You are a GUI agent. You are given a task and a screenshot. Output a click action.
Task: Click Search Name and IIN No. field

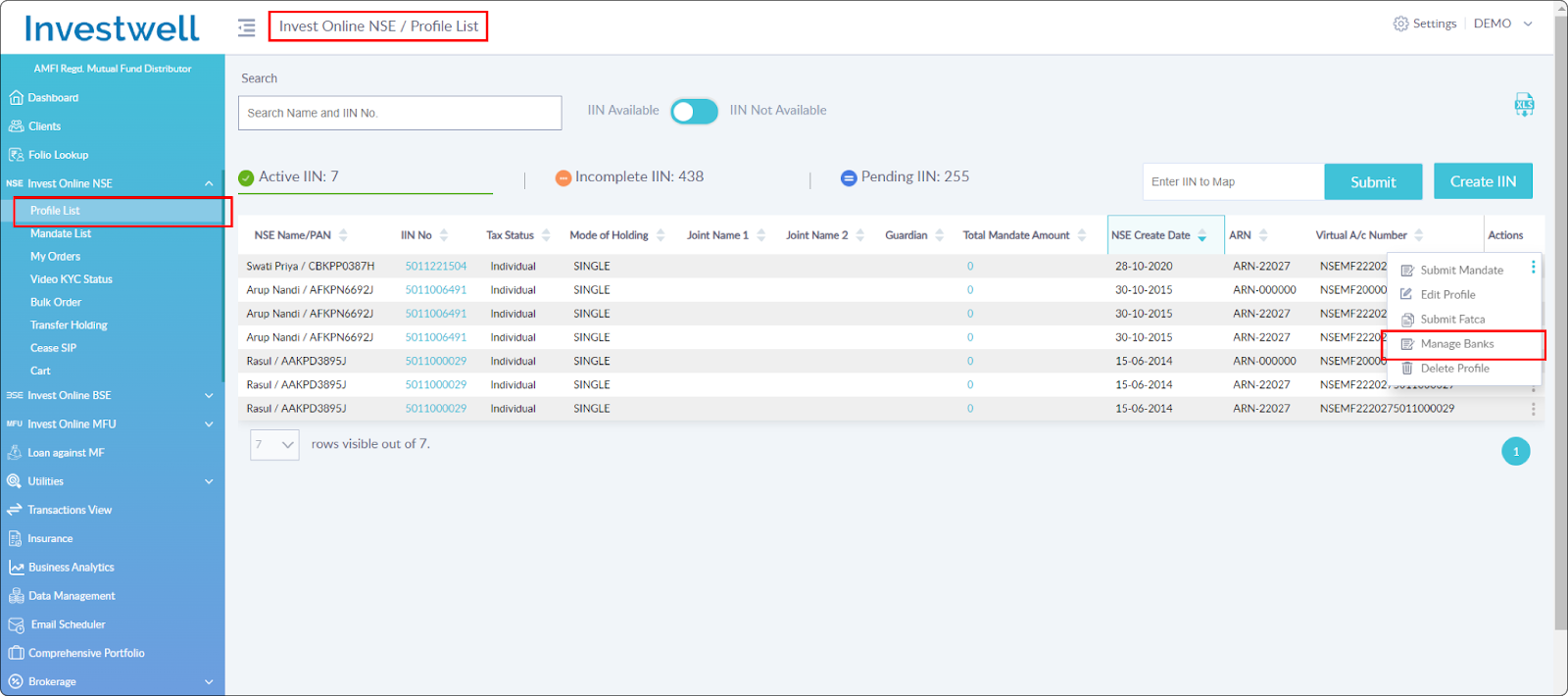[400, 113]
